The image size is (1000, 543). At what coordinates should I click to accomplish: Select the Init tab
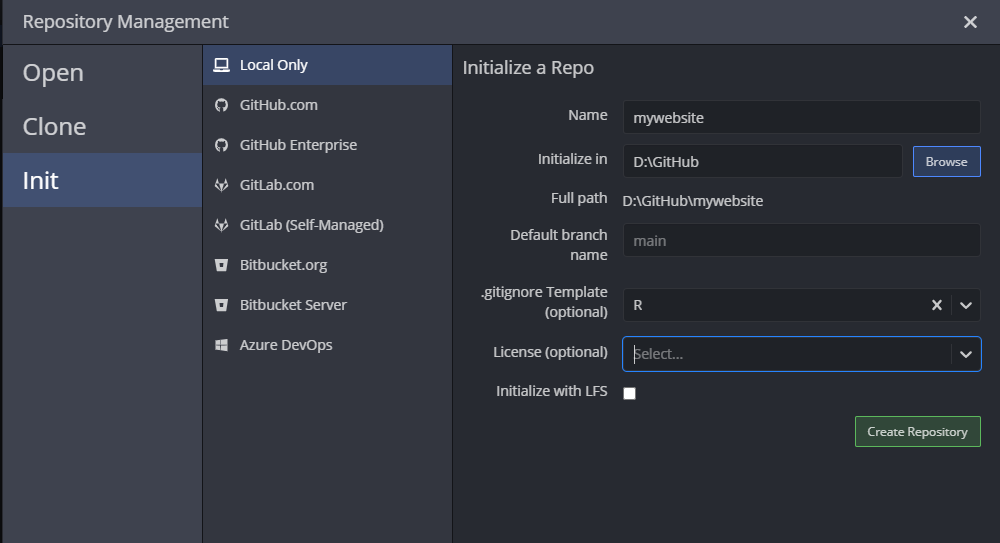click(102, 180)
